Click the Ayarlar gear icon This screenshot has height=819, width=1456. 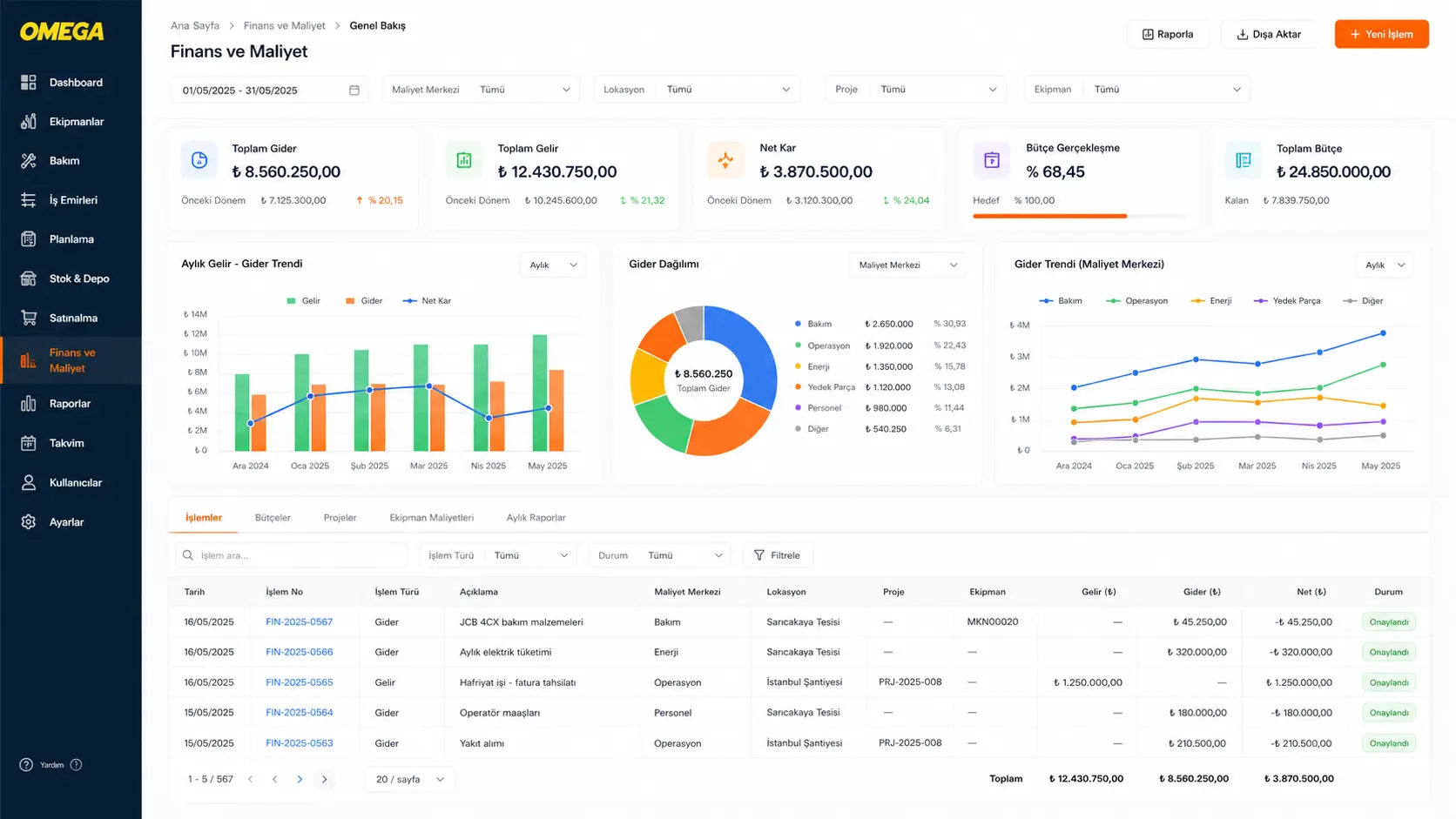click(x=29, y=522)
